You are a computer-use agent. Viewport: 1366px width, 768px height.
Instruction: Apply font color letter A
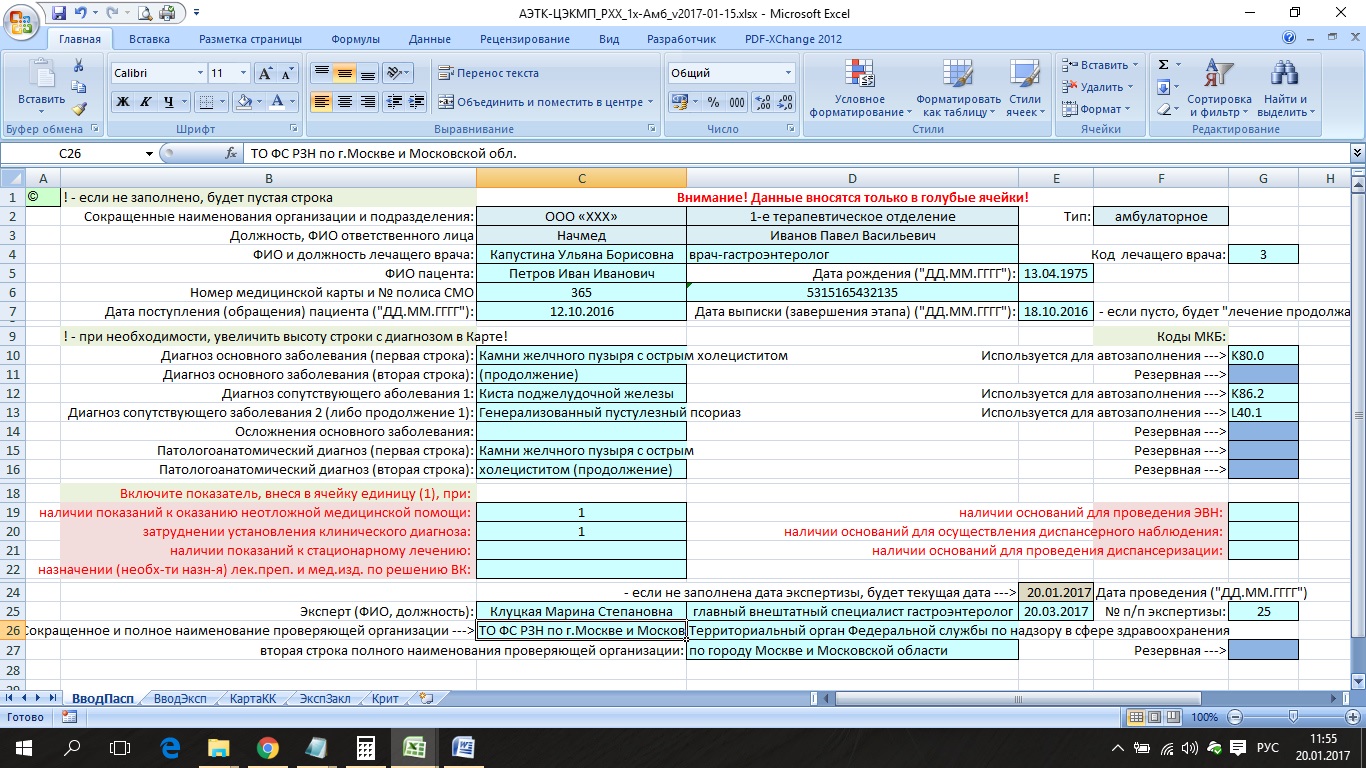point(278,102)
